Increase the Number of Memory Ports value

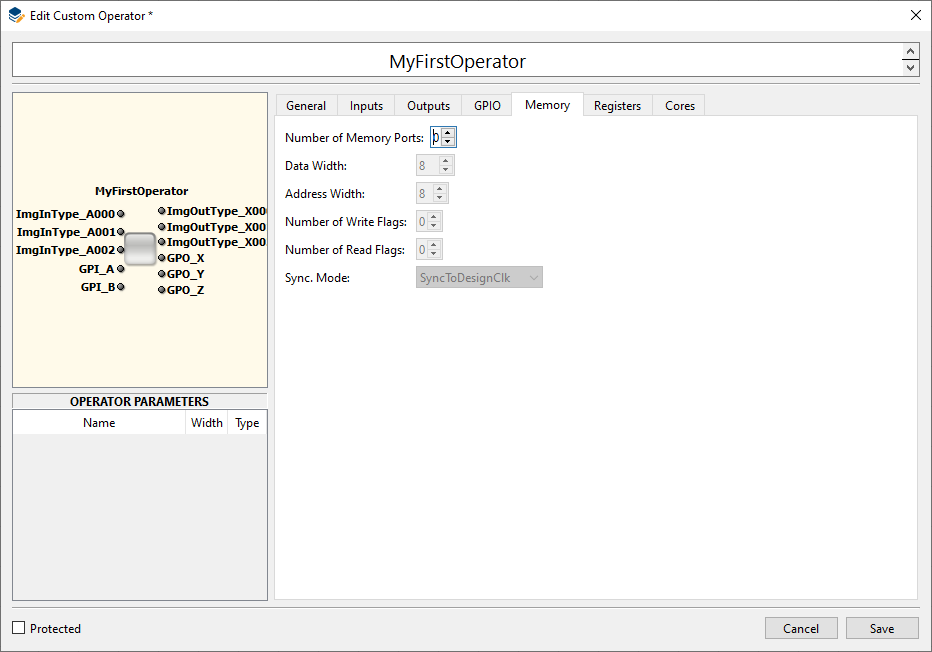448,133
